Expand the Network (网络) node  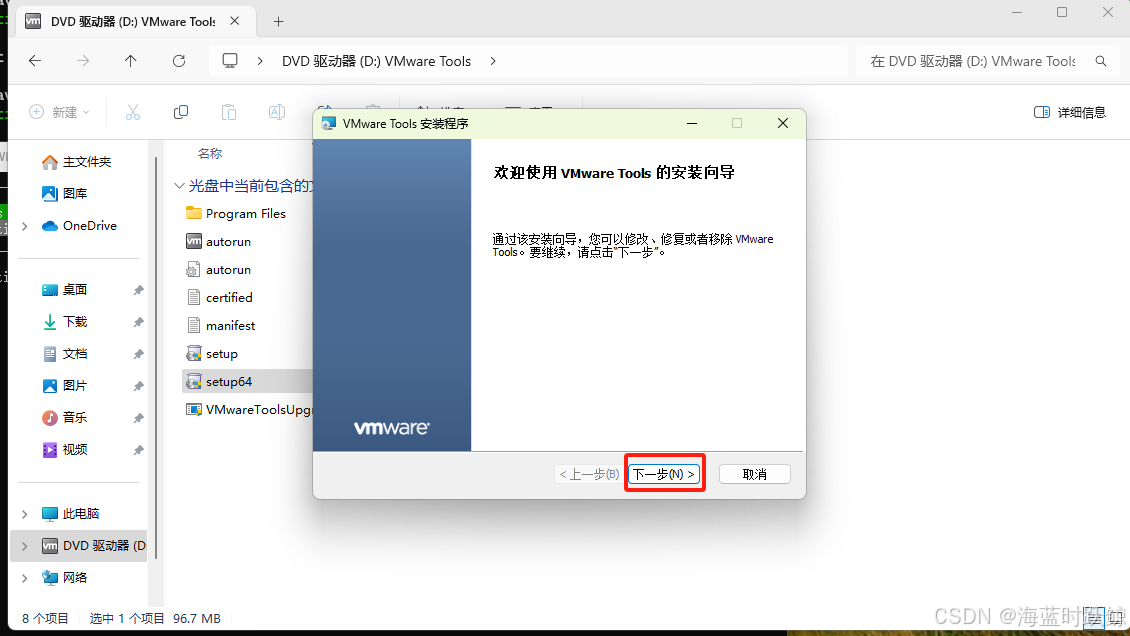(25, 578)
